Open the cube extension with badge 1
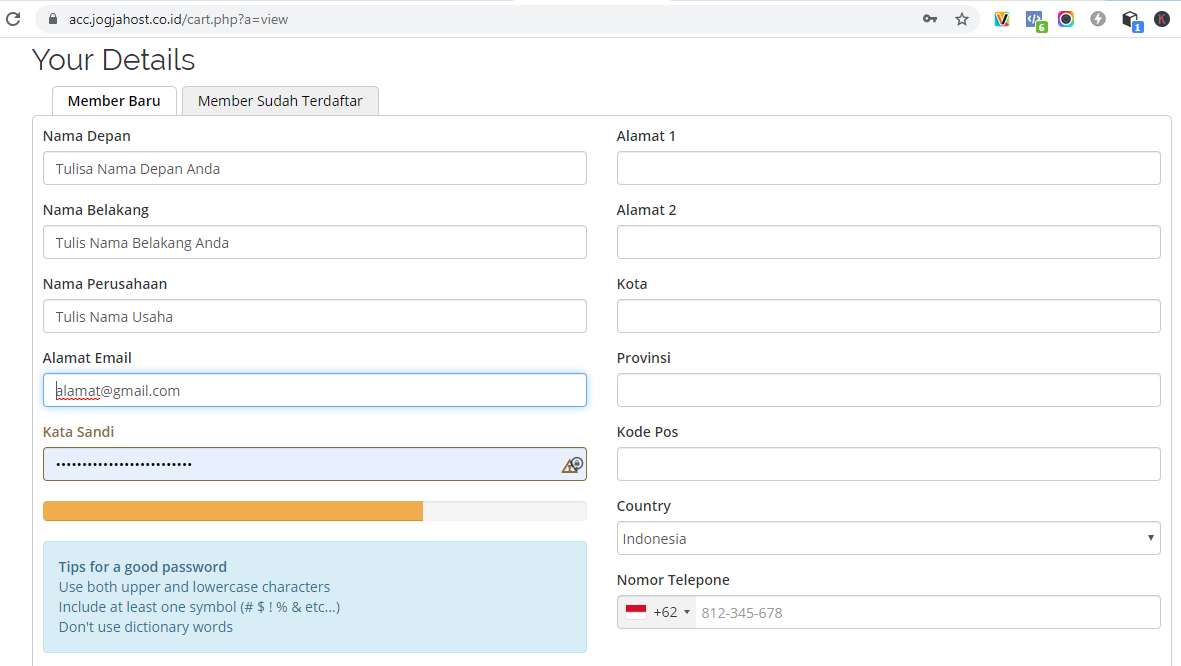This screenshot has width=1181, height=666. pos(1130,19)
